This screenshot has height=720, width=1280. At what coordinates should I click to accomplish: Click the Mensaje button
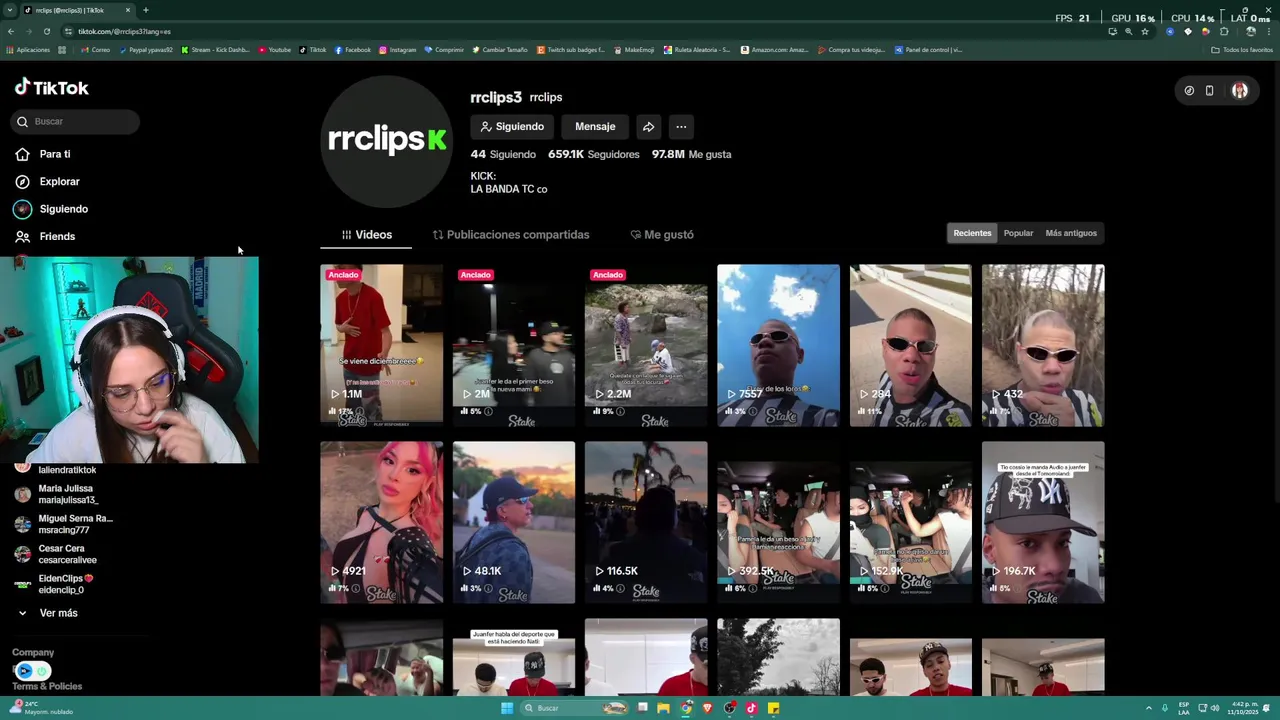[595, 127]
